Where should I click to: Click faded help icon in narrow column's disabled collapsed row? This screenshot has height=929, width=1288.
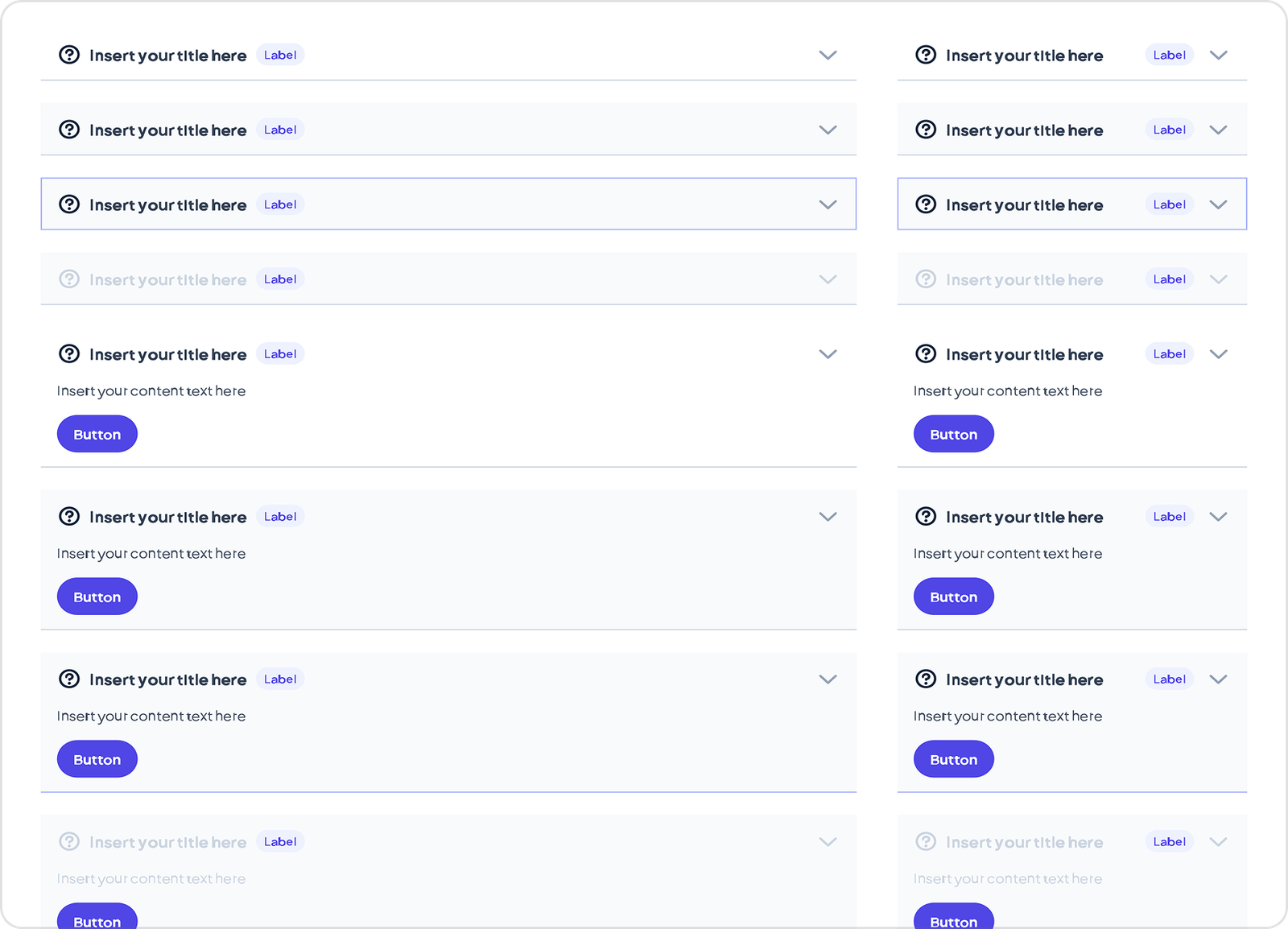pos(926,279)
